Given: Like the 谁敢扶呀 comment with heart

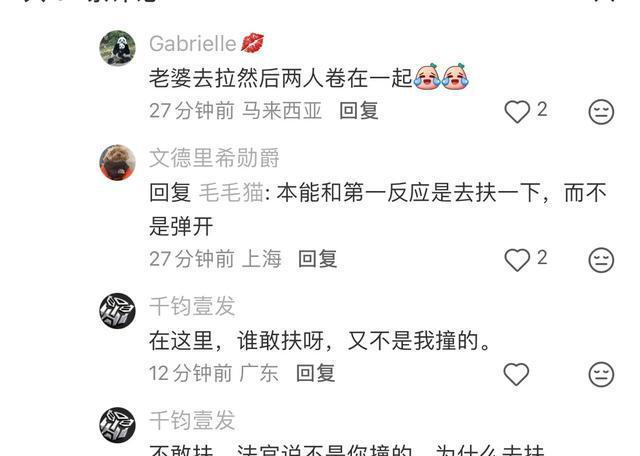Looking at the screenshot, I should coord(516,374).
